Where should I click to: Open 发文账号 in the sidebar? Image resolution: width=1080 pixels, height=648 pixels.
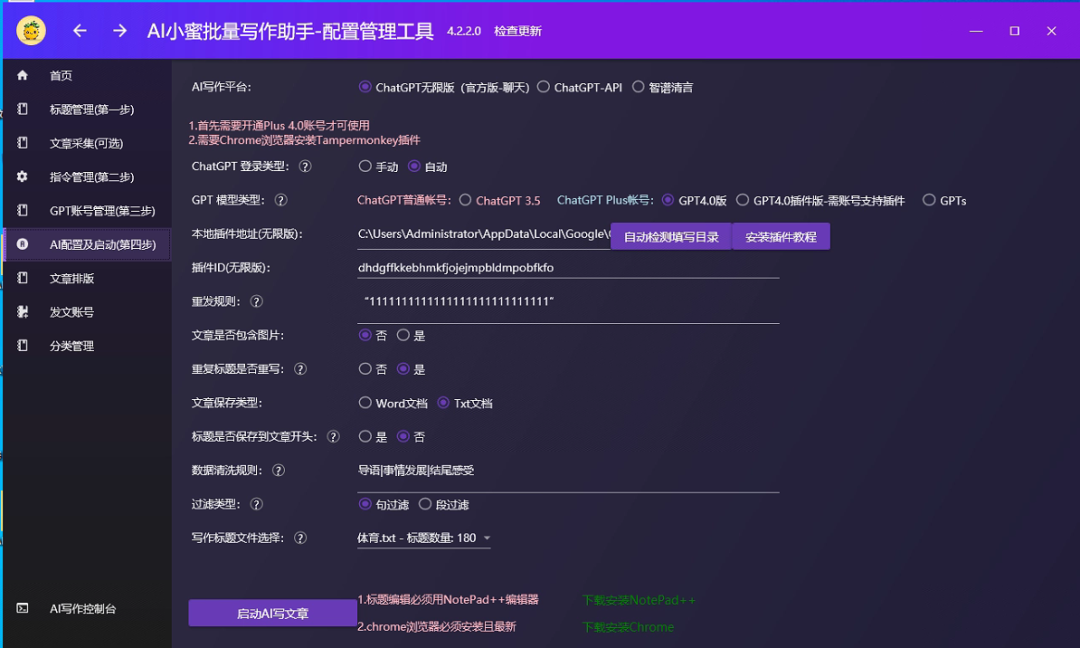[87, 312]
